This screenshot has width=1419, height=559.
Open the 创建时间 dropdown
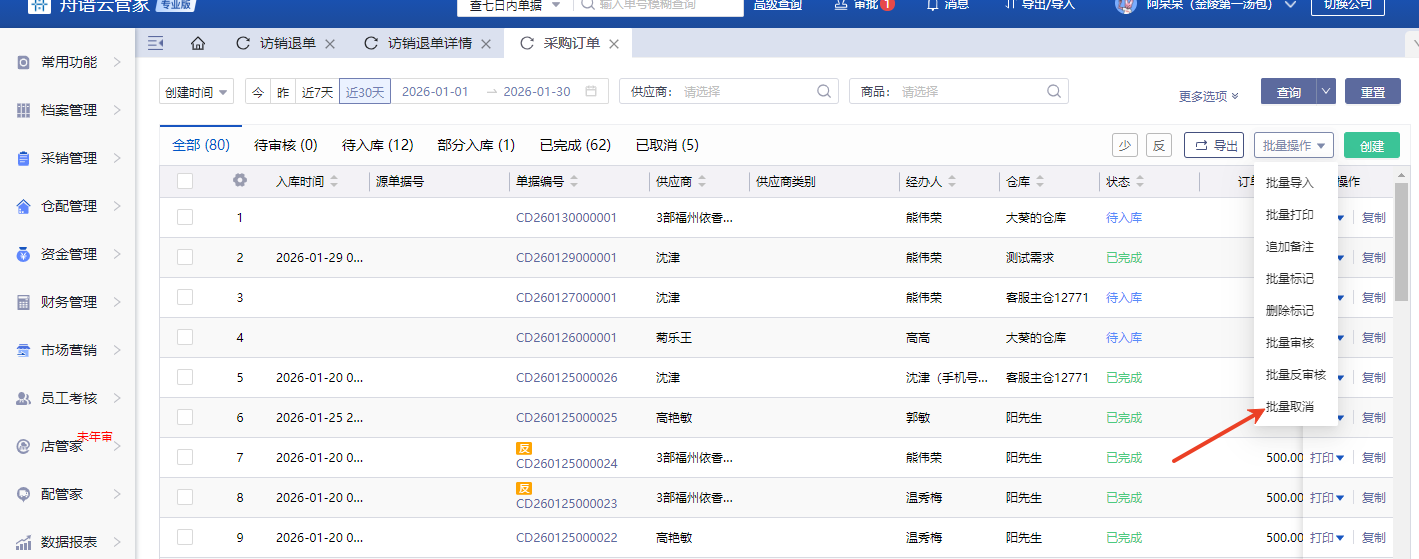click(x=197, y=92)
